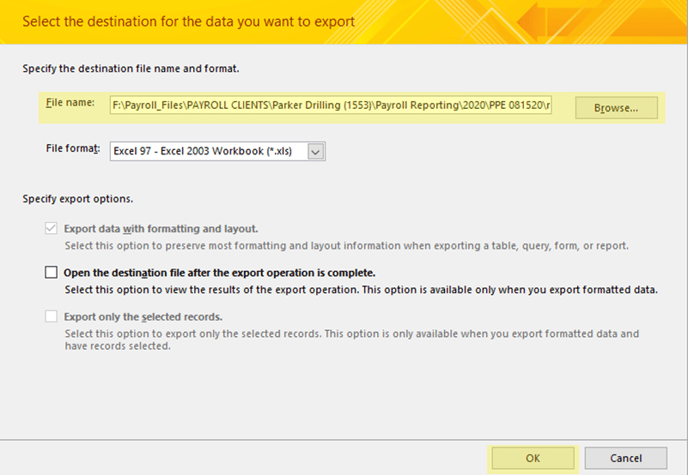Select the Excel 97 - Excel 2003 Workbook combo box
The width and height of the screenshot is (688, 475).
point(208,151)
